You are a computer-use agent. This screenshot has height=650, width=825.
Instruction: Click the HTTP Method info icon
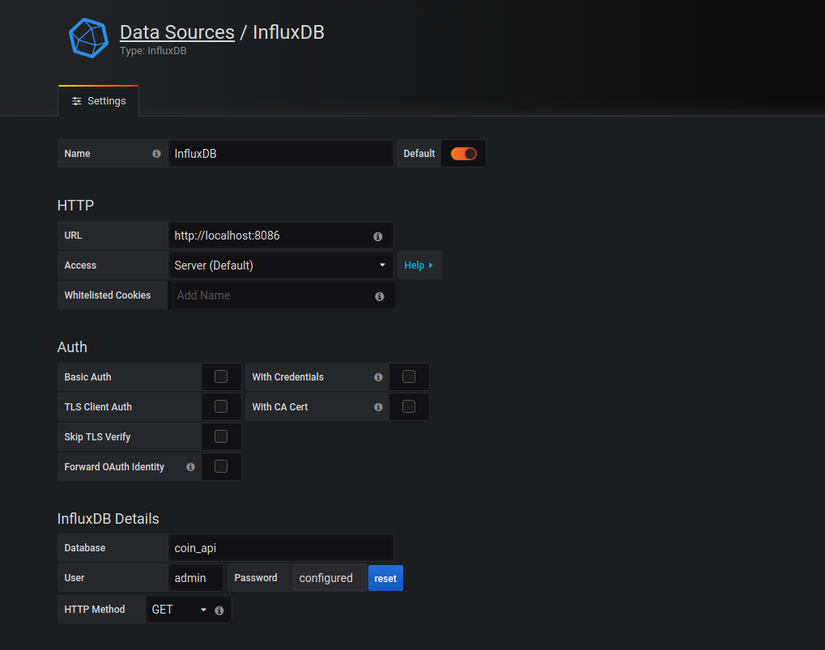coord(219,610)
